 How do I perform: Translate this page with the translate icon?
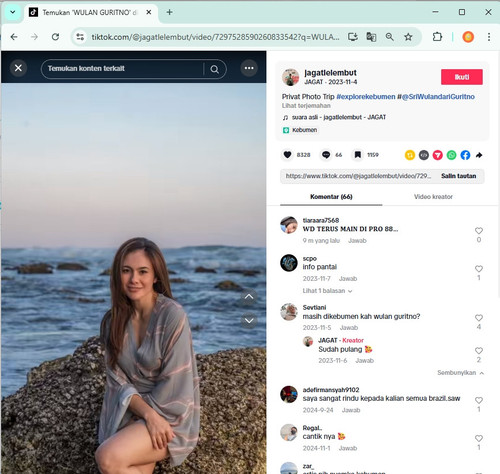coord(371,37)
